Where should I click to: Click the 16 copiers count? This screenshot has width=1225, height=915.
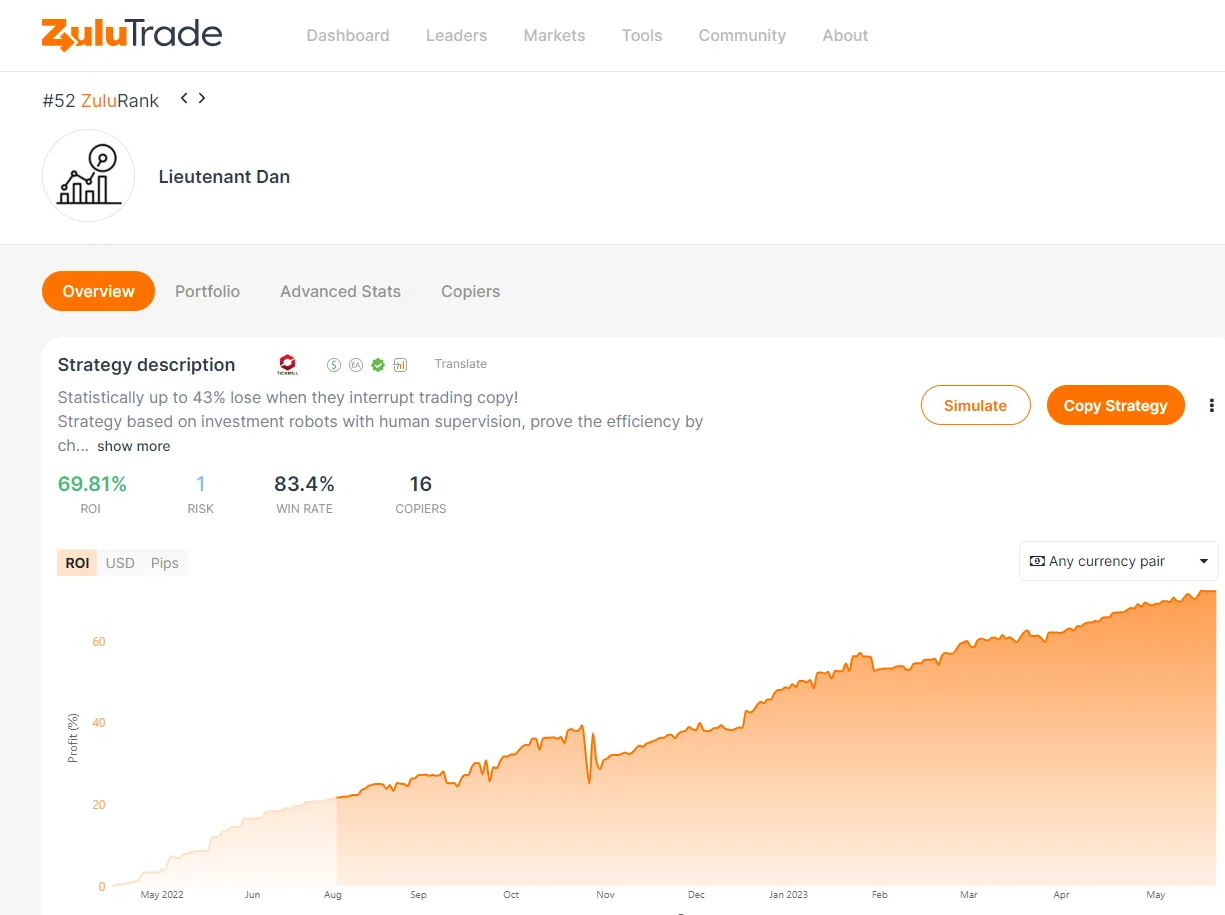421,484
